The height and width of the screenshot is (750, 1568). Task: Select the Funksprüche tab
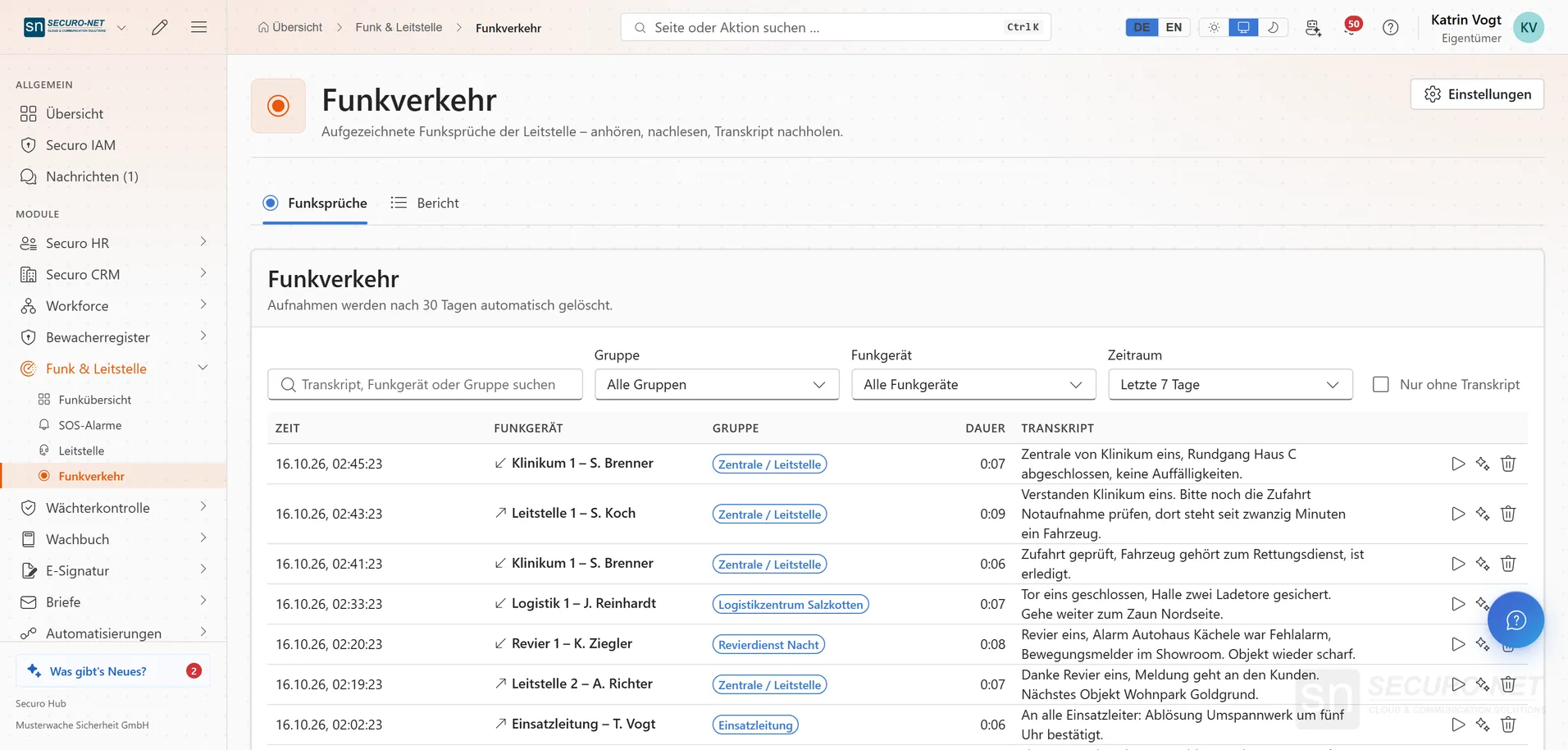315,203
